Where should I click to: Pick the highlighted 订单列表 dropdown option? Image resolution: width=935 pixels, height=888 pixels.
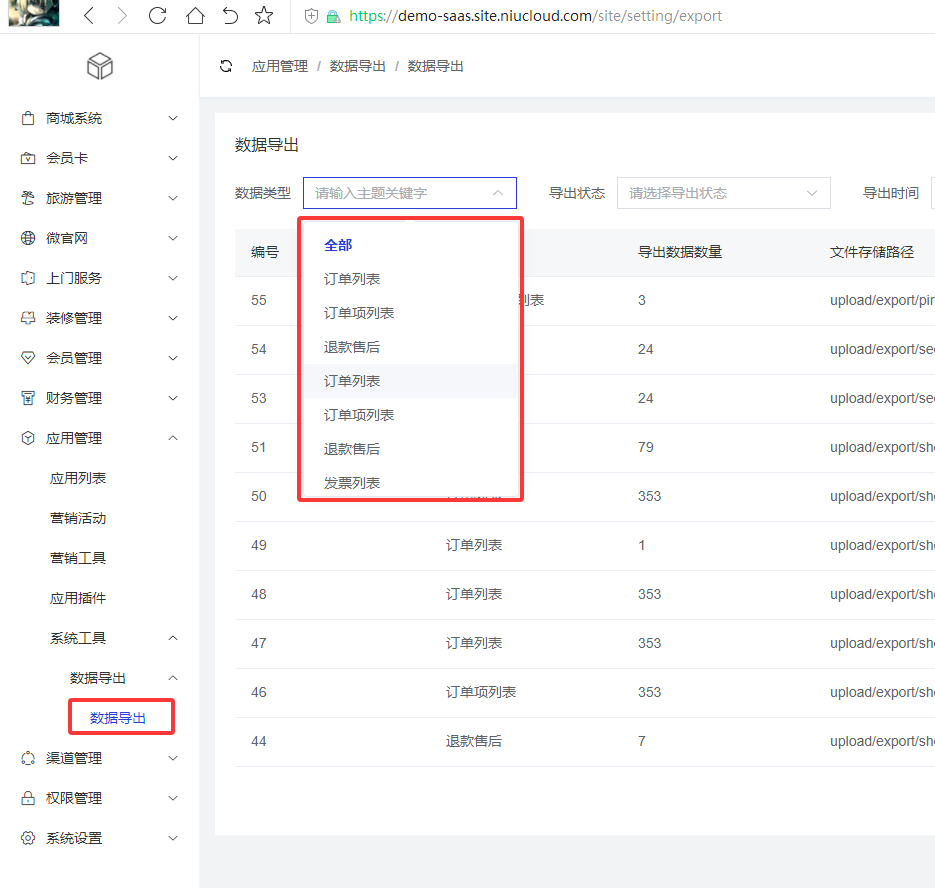pos(352,381)
